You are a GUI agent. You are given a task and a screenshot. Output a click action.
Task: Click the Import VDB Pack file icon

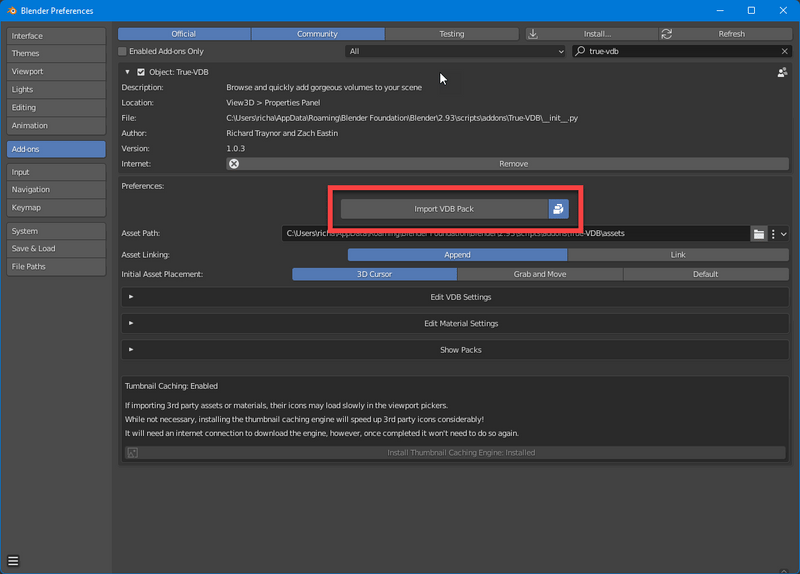[x=558, y=209]
